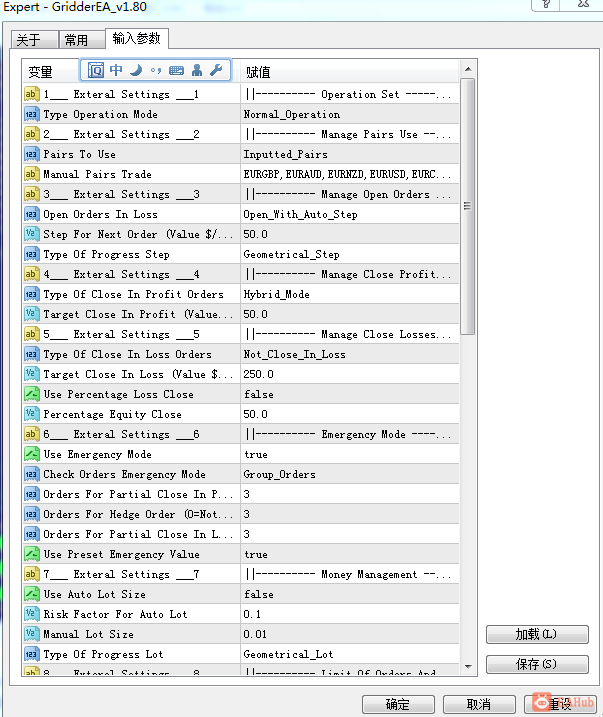Viewport: 603px width, 717px height.
Task: Switch to the 常用 tab
Action: (82, 40)
